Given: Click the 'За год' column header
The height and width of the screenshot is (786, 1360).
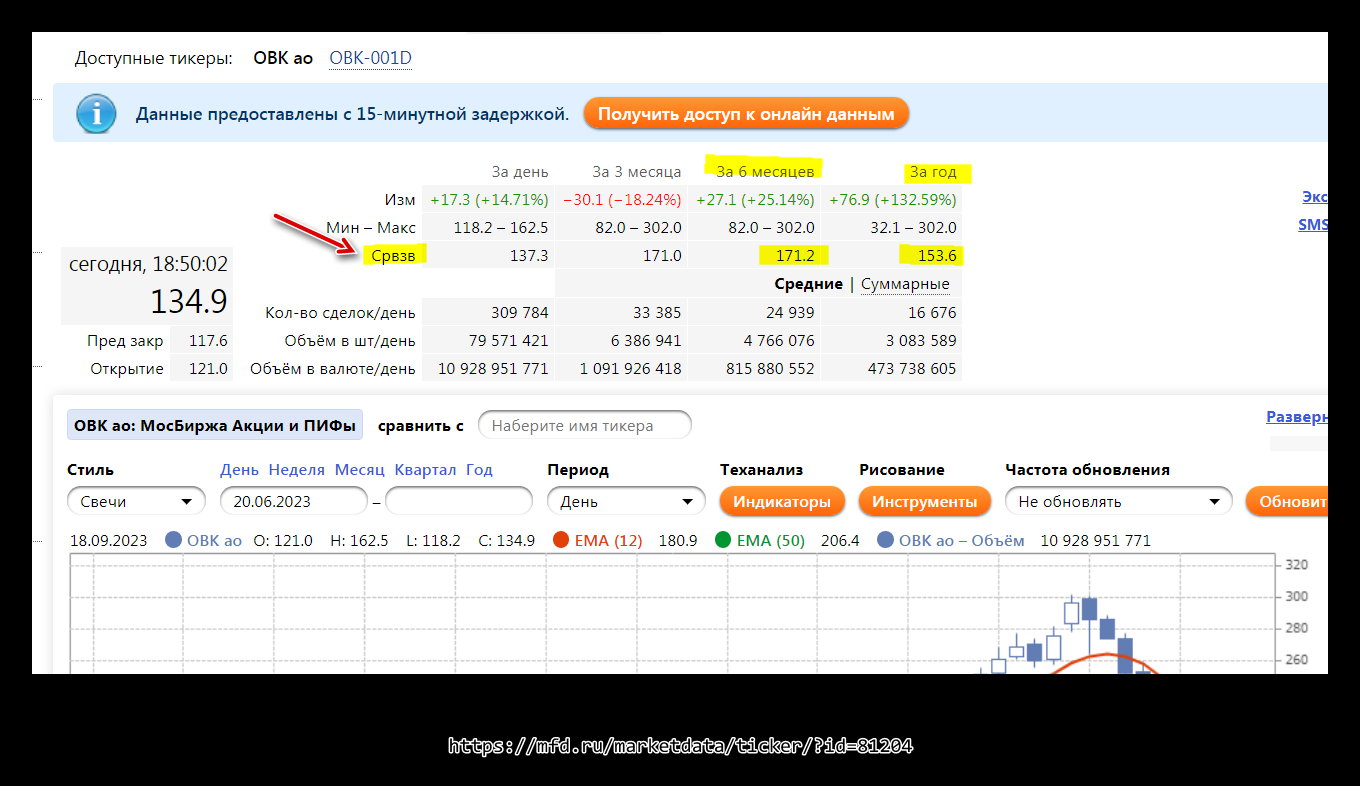Looking at the screenshot, I should point(933,172).
